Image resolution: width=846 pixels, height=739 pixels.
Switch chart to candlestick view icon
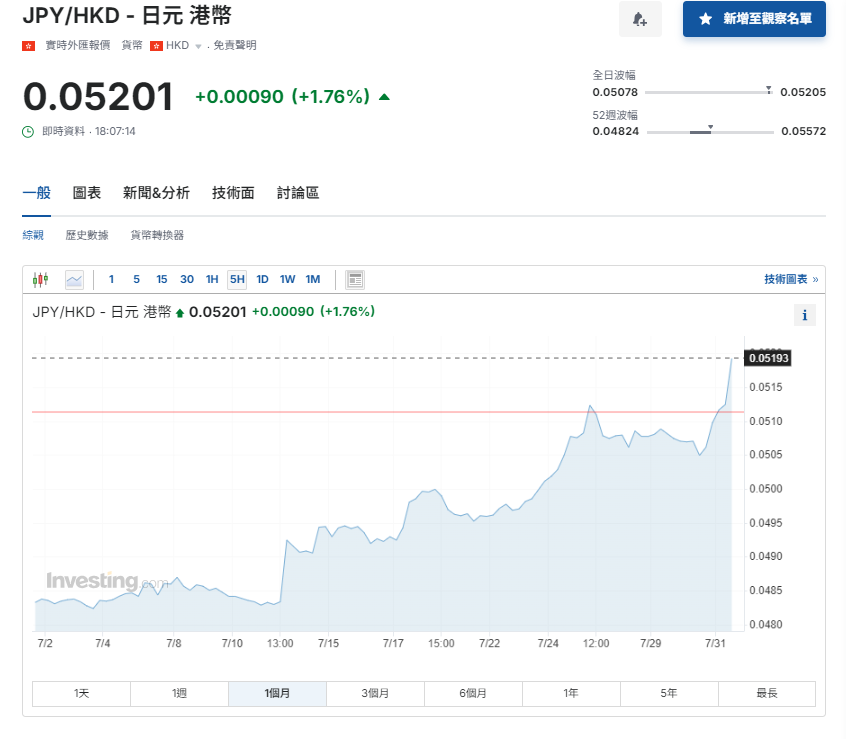[40, 279]
